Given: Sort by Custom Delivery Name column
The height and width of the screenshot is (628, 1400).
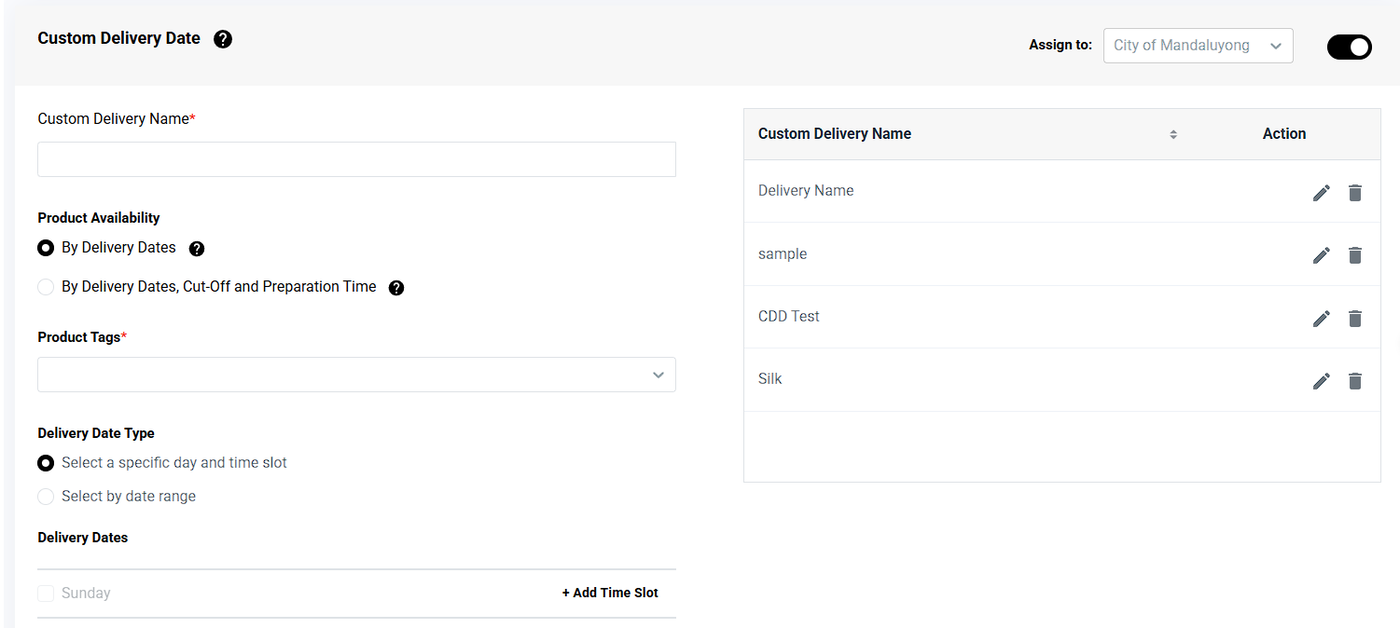Looking at the screenshot, I should tap(1173, 135).
